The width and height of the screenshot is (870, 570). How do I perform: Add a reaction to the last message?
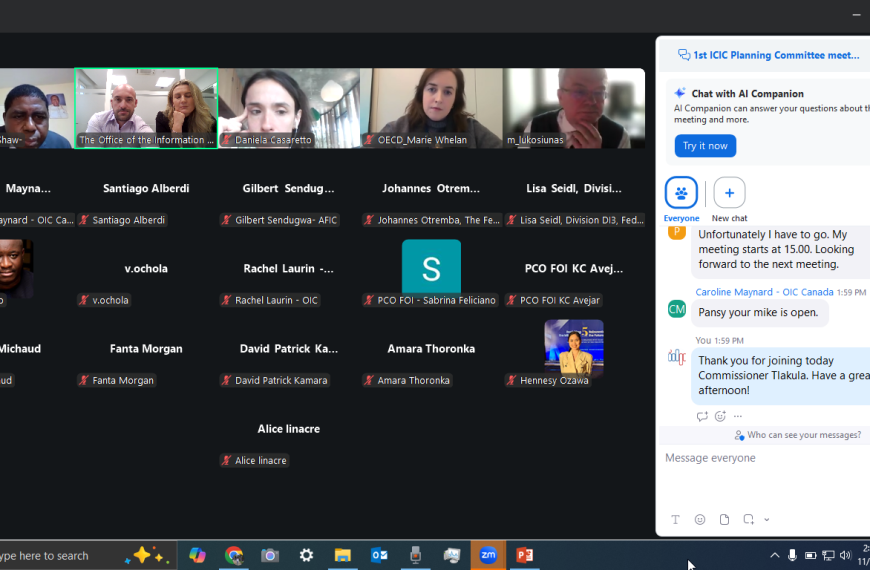(720, 416)
